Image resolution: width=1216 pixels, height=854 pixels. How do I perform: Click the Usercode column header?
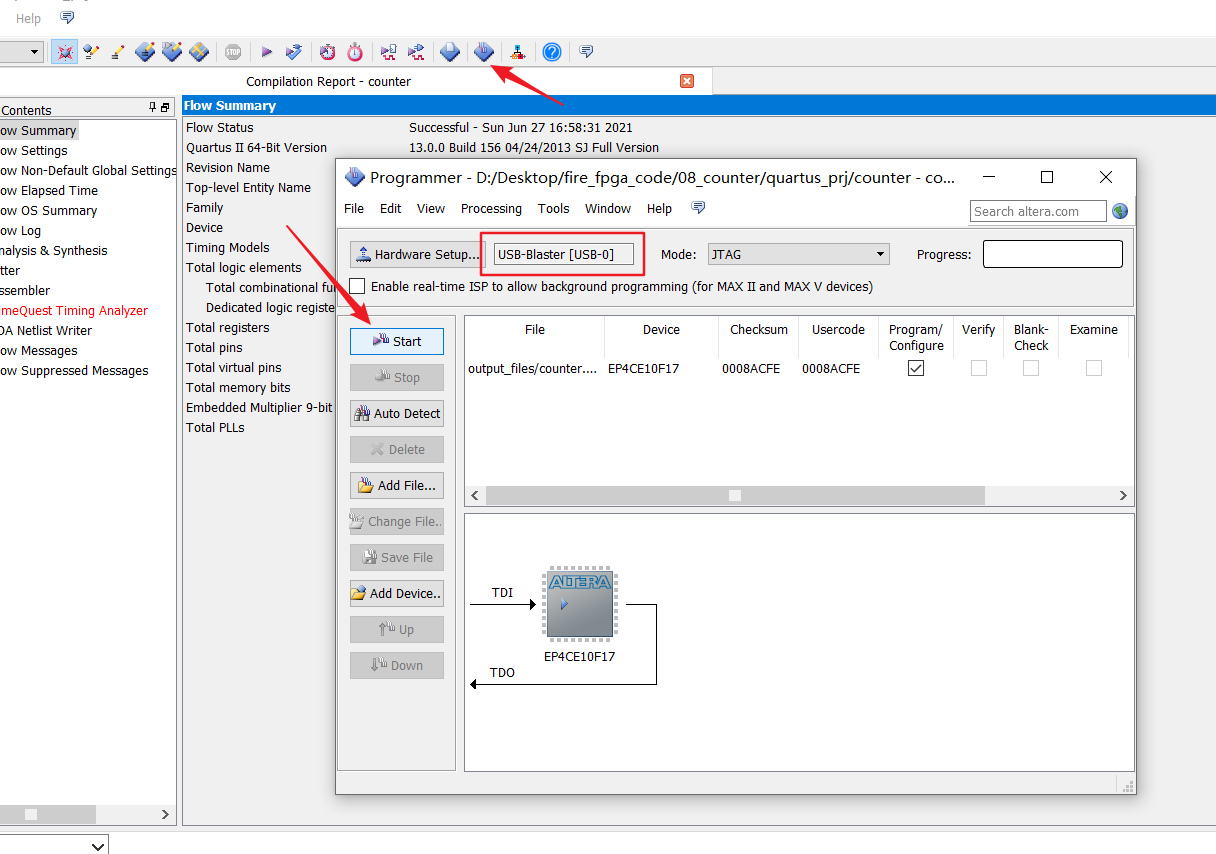pos(837,329)
